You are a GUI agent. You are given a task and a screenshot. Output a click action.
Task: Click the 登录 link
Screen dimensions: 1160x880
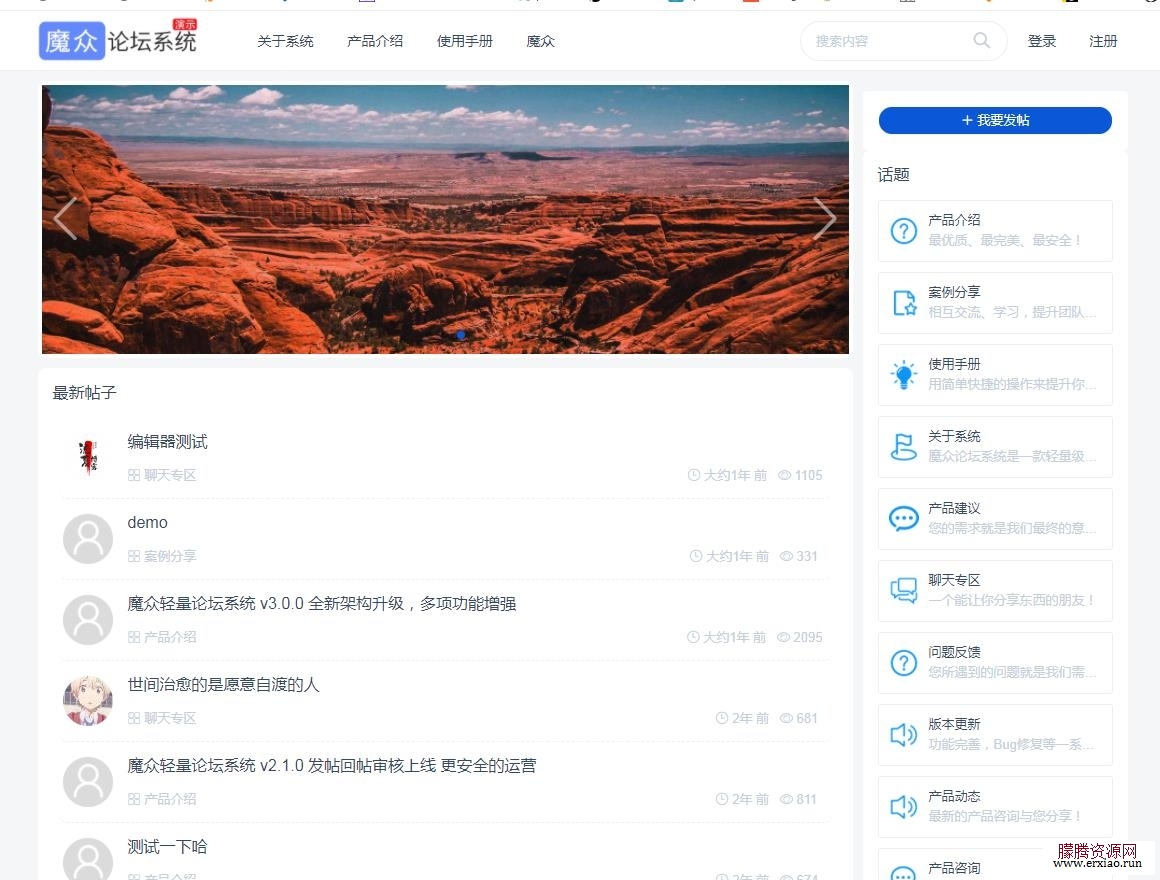pyautogui.click(x=1042, y=41)
